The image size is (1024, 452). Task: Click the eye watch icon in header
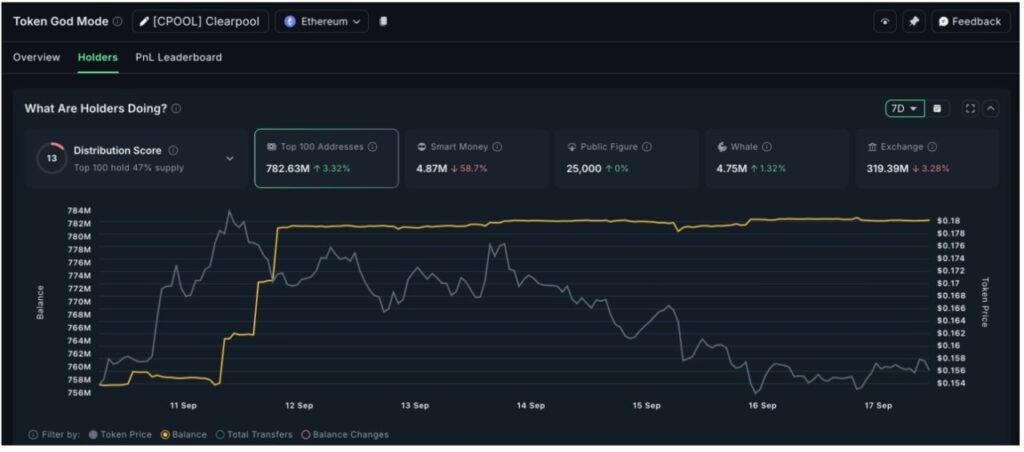pyautogui.click(x=884, y=21)
